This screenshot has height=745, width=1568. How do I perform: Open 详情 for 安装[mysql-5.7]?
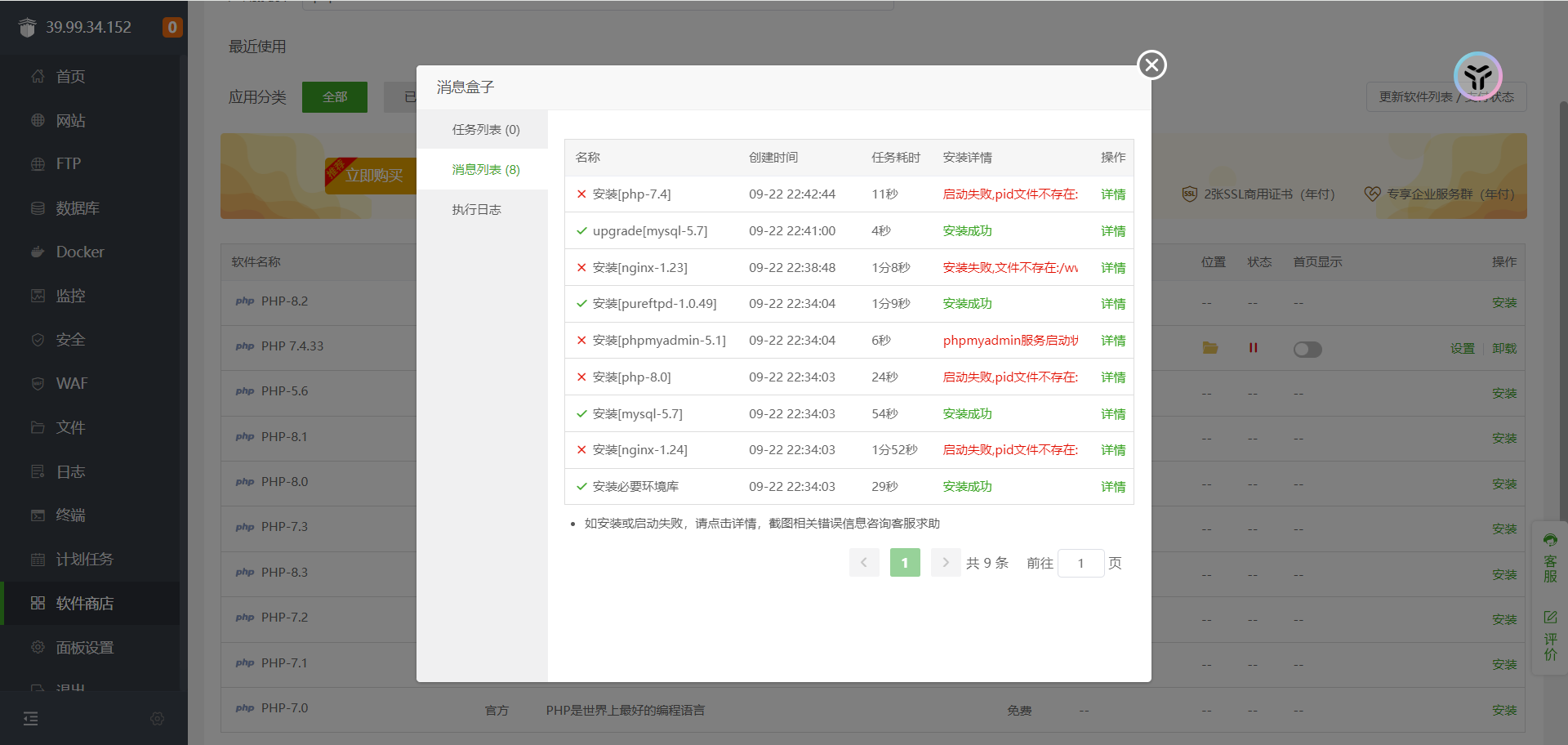pos(1113,414)
